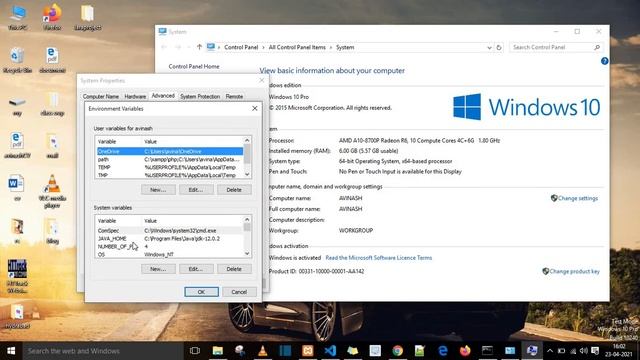The height and width of the screenshot is (360, 640).
Task: Click scroll up arrow of System variables
Action: (247, 220)
